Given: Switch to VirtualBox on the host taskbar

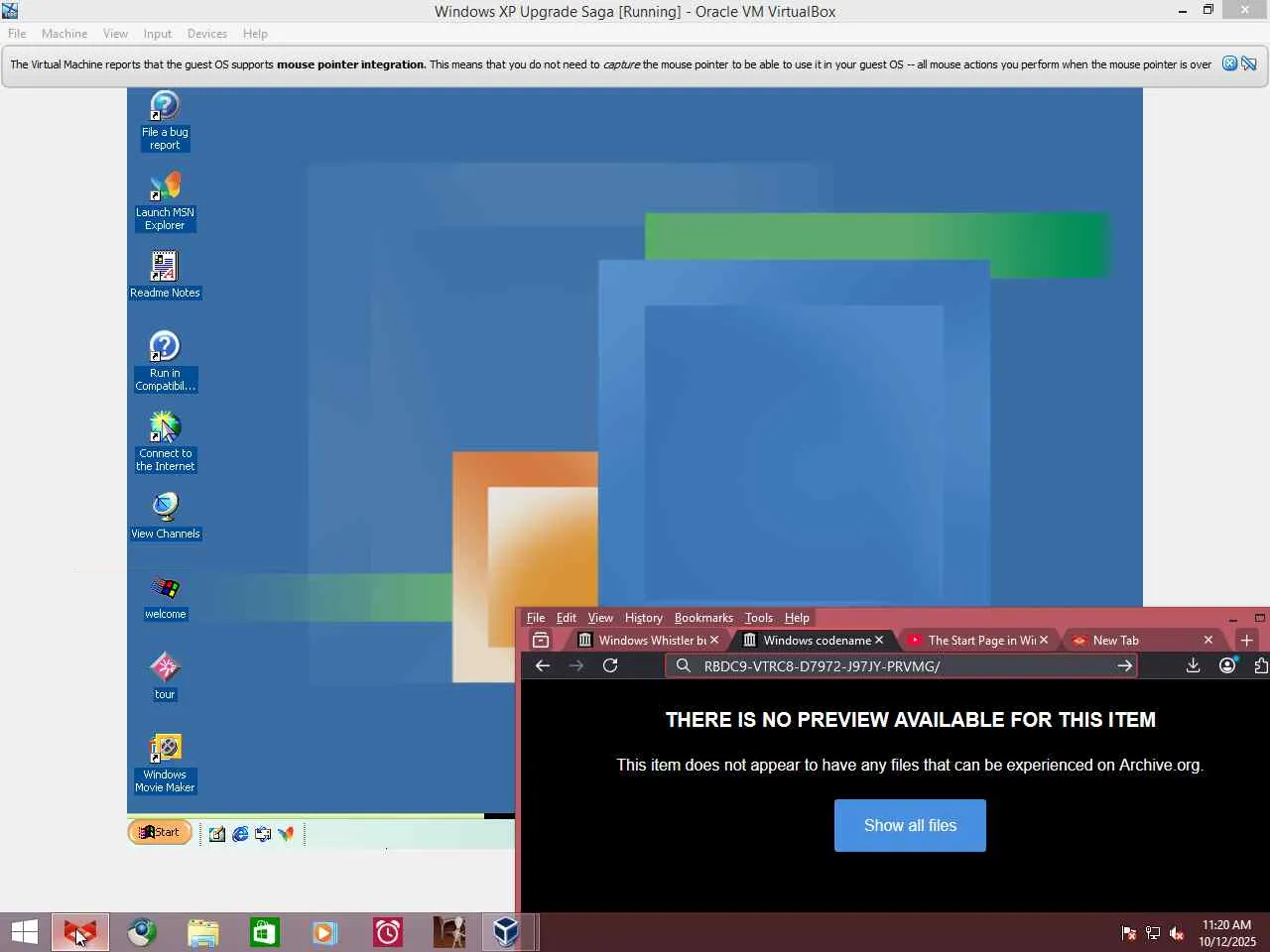Looking at the screenshot, I should point(507,932).
